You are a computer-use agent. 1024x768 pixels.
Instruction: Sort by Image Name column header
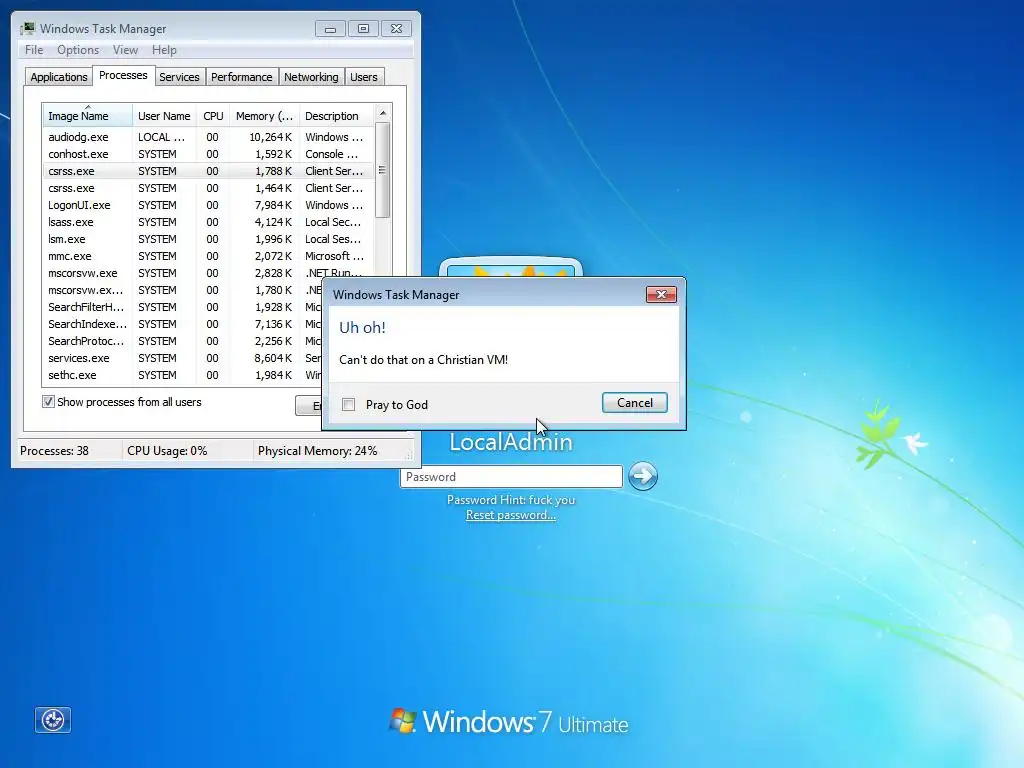coord(88,116)
